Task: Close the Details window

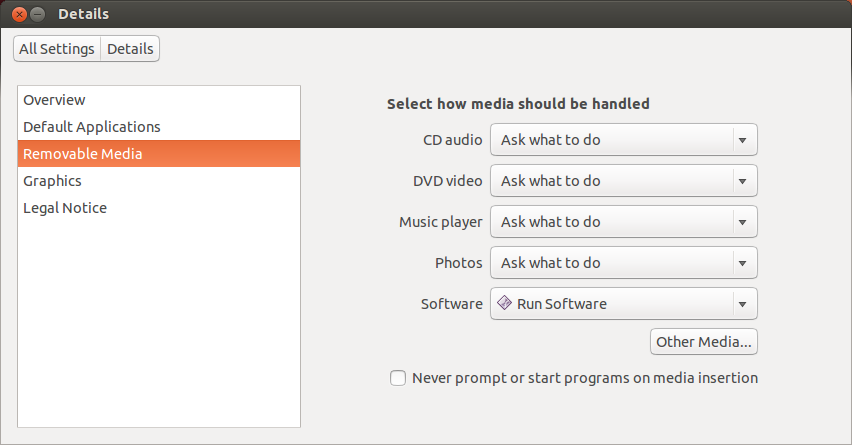Action: 19,14
